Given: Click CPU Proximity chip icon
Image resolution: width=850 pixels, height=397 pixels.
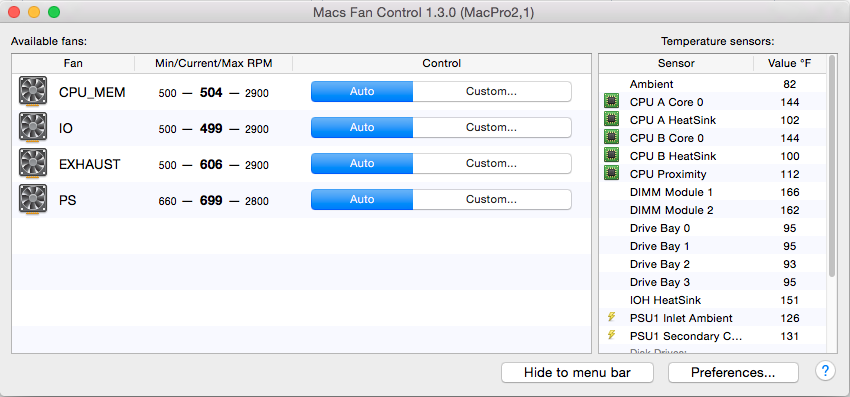Looking at the screenshot, I should (611, 174).
